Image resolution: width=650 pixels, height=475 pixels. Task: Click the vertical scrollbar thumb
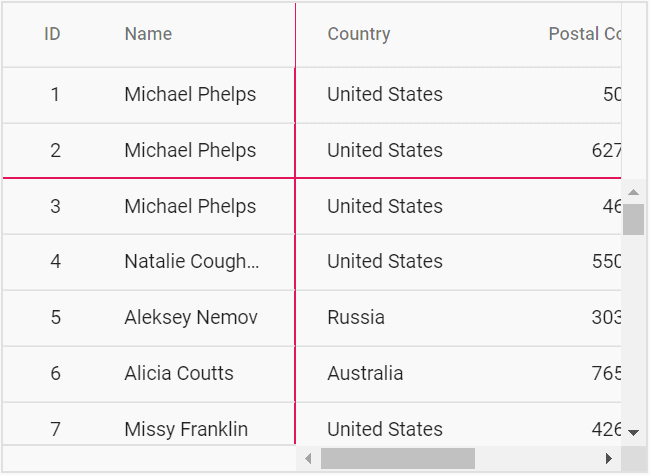633,219
